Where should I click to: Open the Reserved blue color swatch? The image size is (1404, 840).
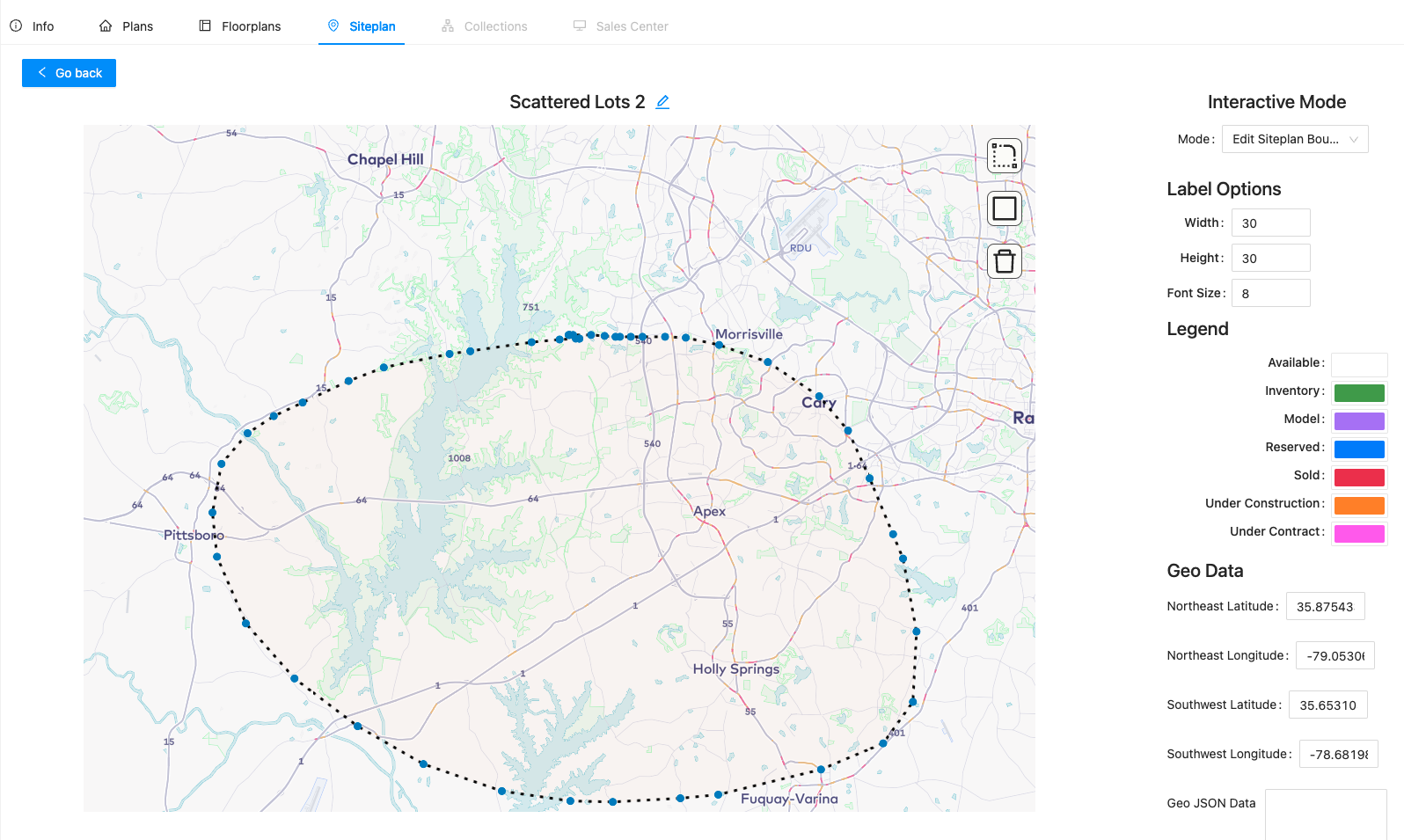(1359, 449)
